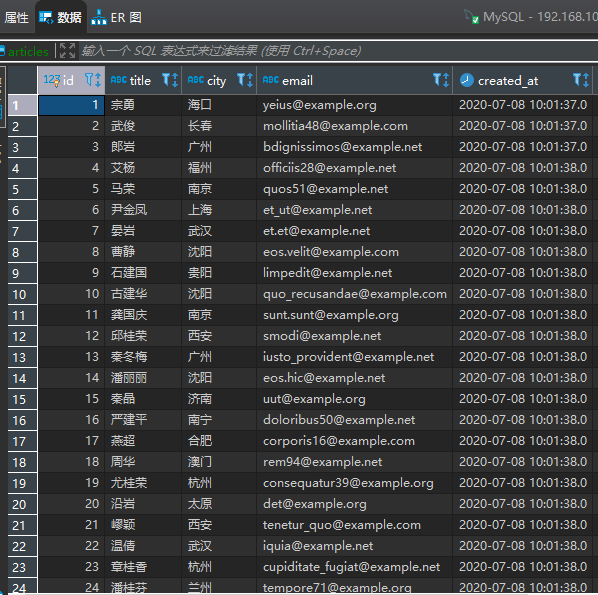Switch to the 属性 tab

point(16,18)
